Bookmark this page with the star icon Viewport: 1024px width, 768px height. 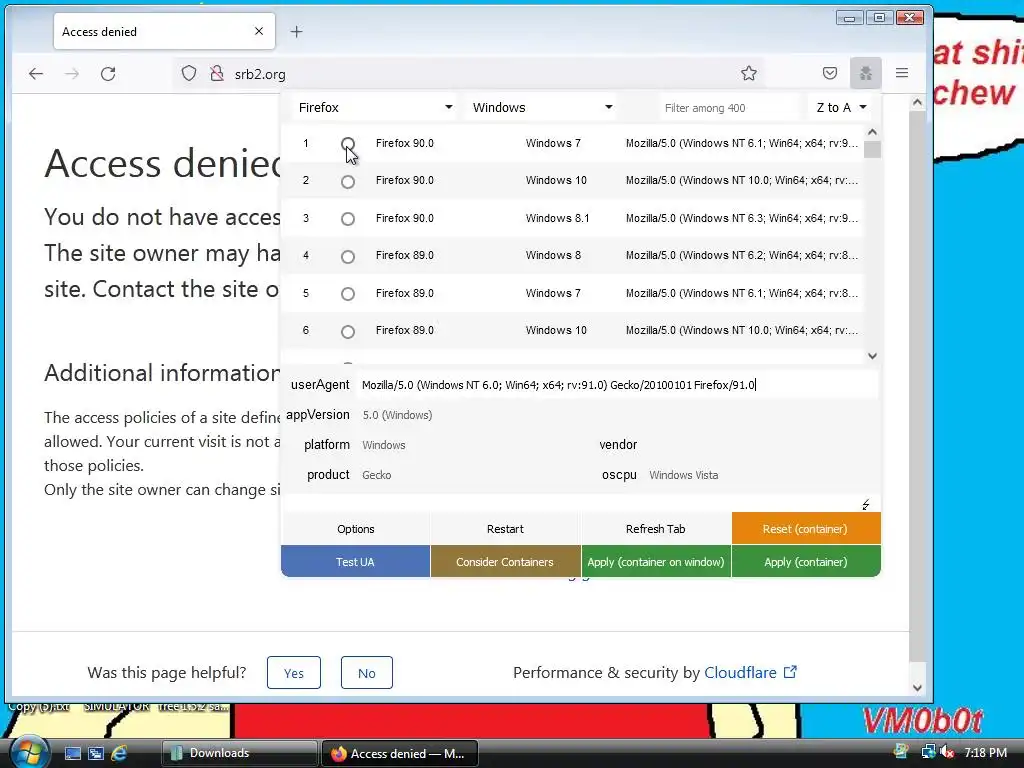pos(749,73)
